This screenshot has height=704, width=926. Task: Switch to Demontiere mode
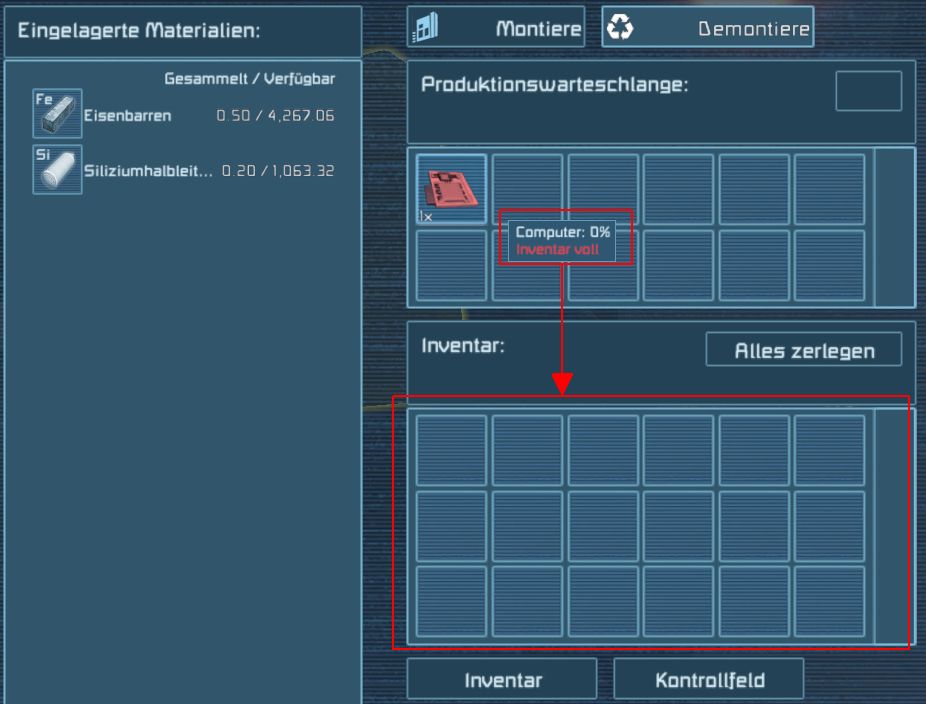(708, 28)
